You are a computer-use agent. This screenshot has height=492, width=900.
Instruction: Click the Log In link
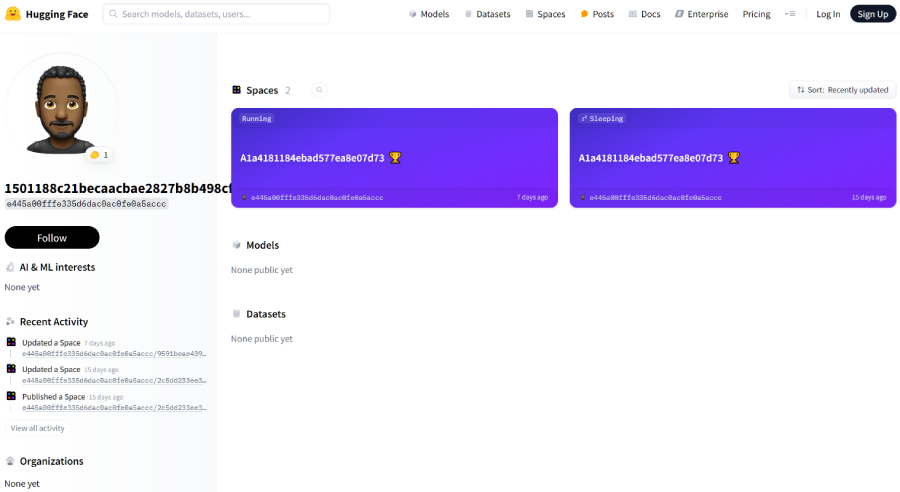click(828, 14)
